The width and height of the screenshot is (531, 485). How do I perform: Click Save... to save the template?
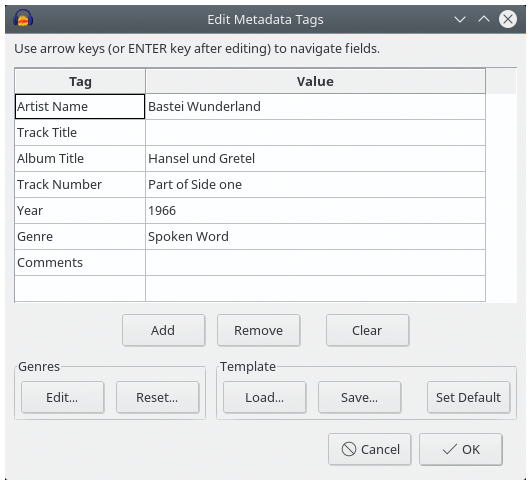click(x=360, y=397)
